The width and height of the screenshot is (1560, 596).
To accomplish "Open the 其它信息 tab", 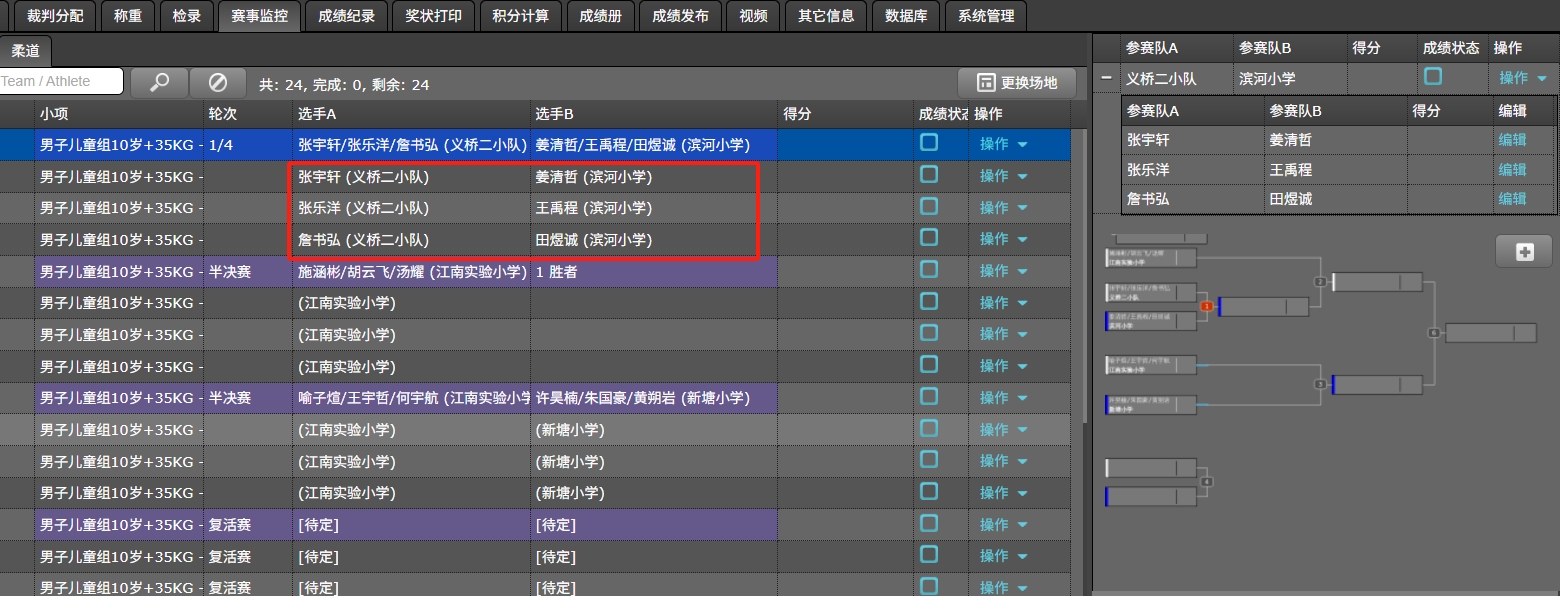I will [x=826, y=16].
